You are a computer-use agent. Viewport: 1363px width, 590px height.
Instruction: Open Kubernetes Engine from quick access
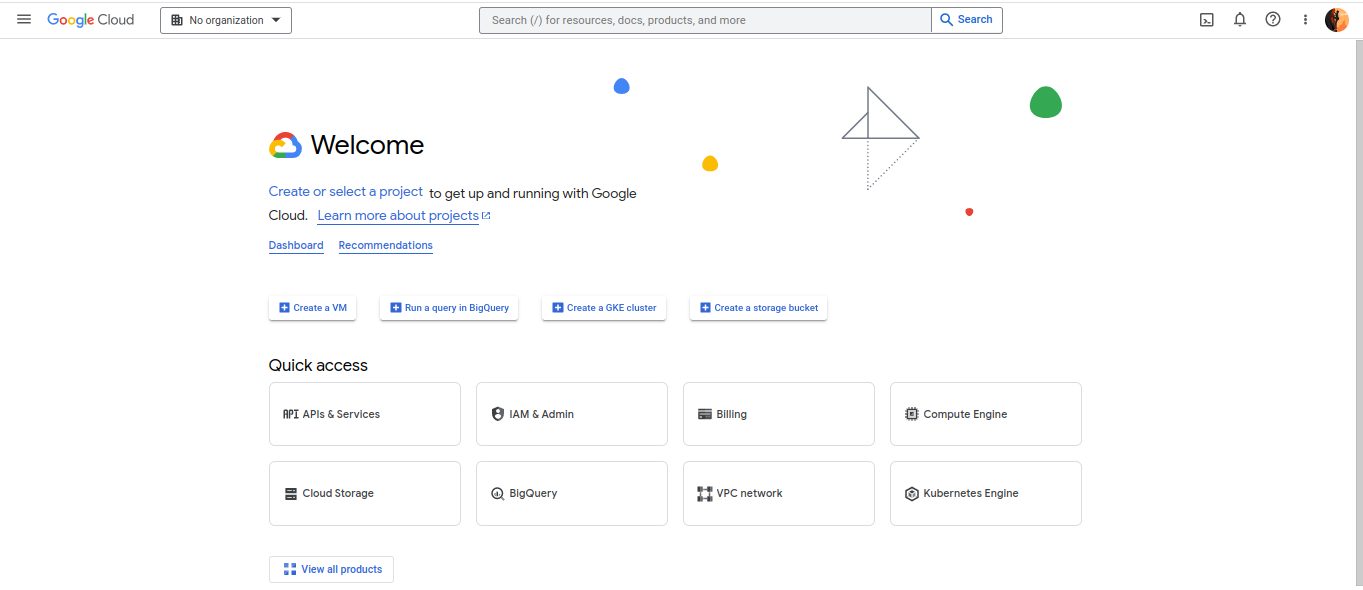(x=985, y=493)
